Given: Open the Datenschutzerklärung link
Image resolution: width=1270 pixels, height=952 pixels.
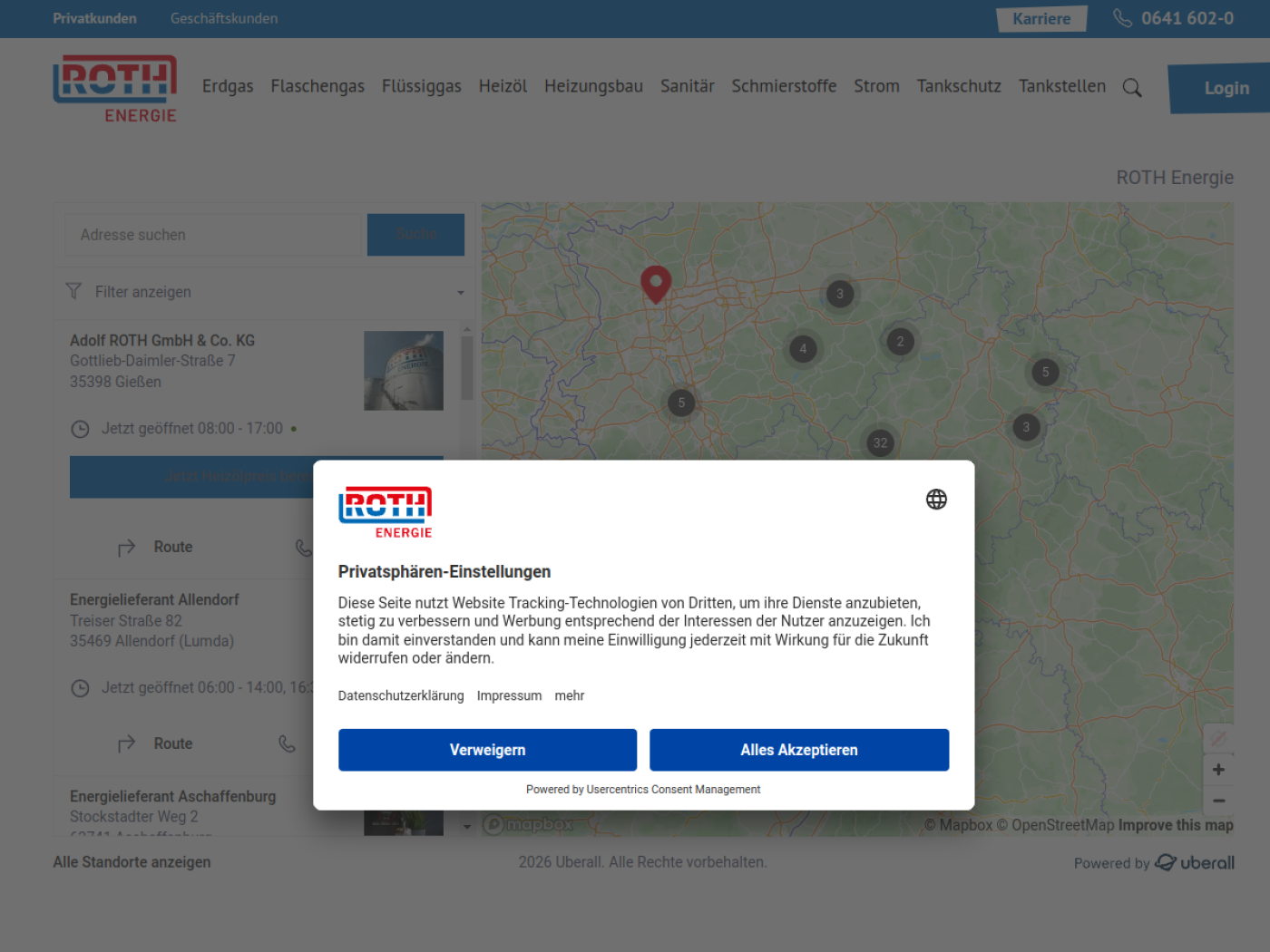Looking at the screenshot, I should coord(401,695).
